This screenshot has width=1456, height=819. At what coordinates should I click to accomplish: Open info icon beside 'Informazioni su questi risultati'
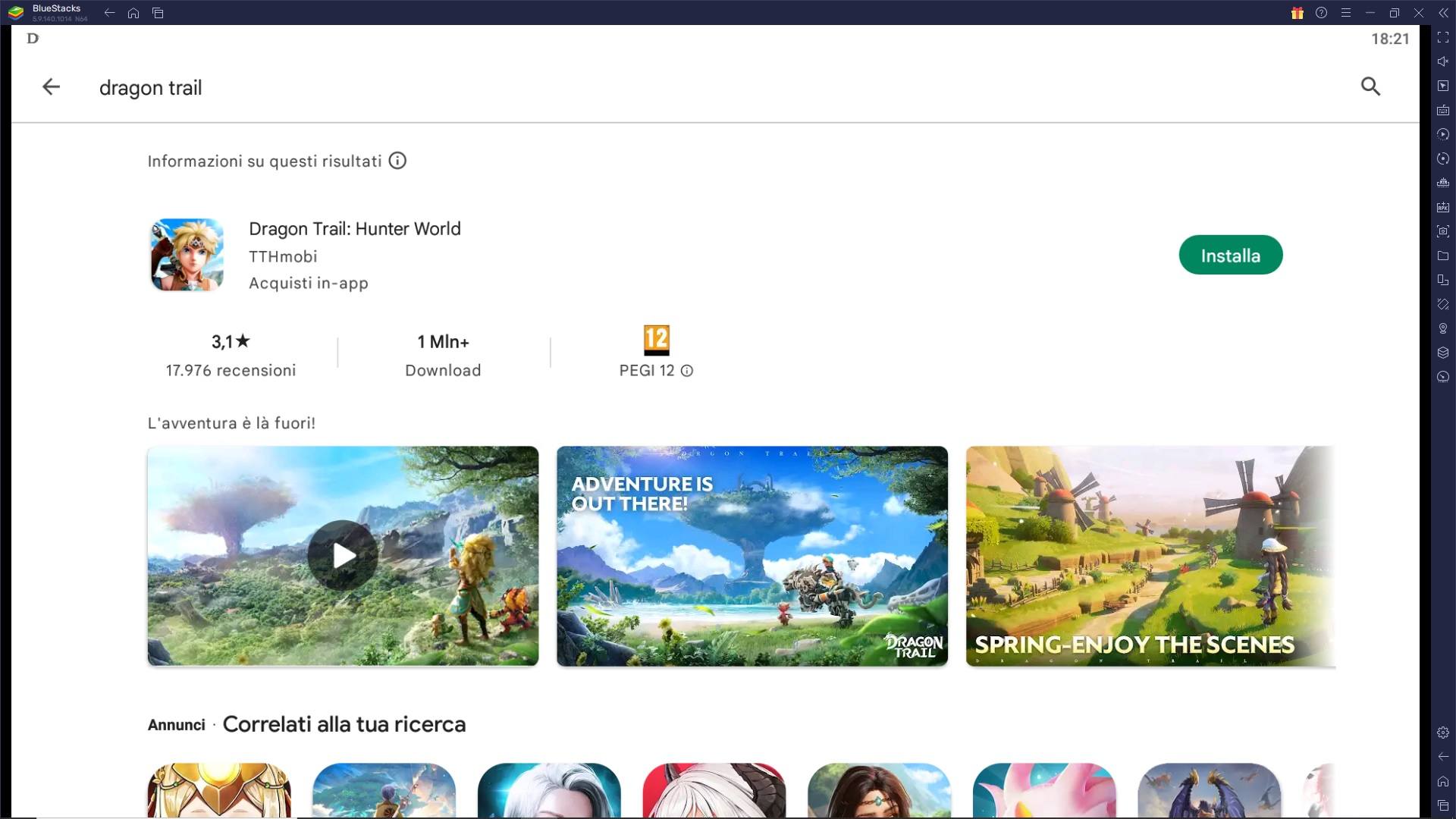[397, 161]
